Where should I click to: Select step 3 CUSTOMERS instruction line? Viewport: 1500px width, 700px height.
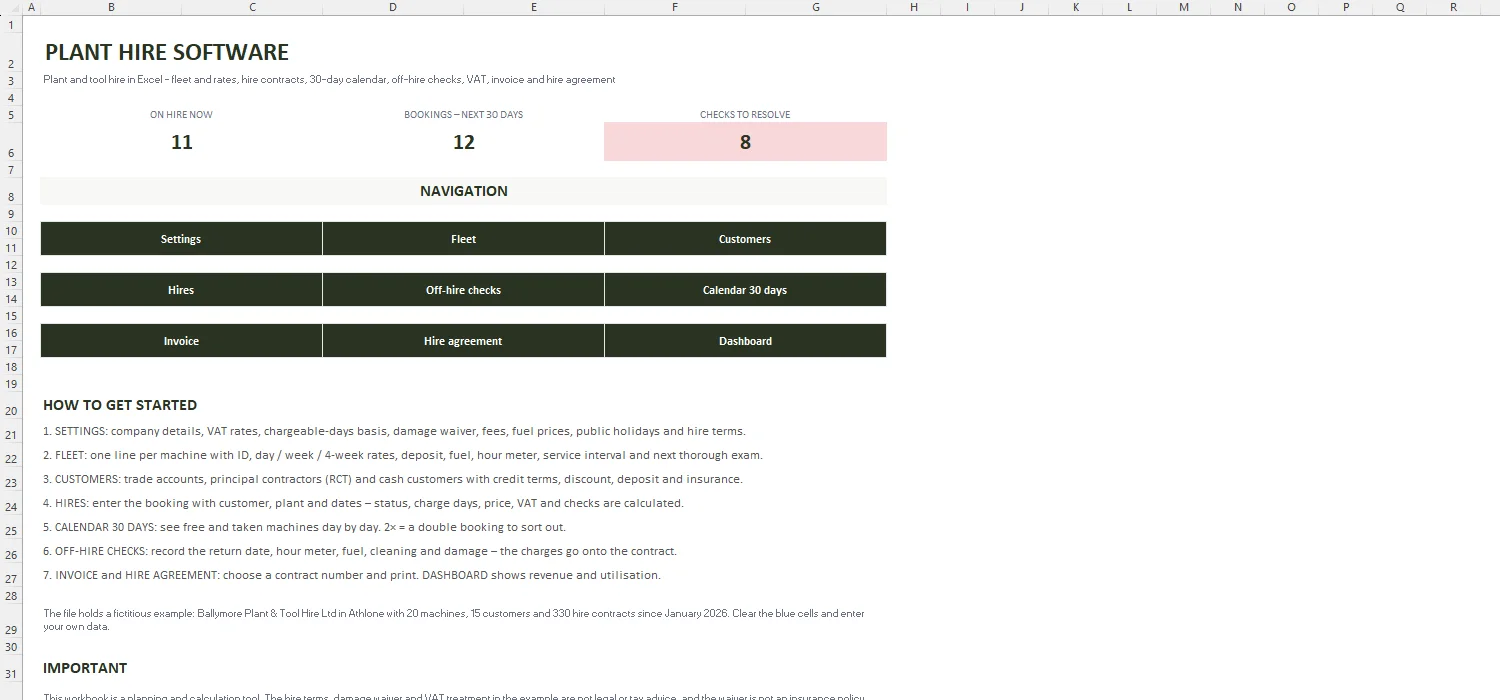[x=393, y=479]
